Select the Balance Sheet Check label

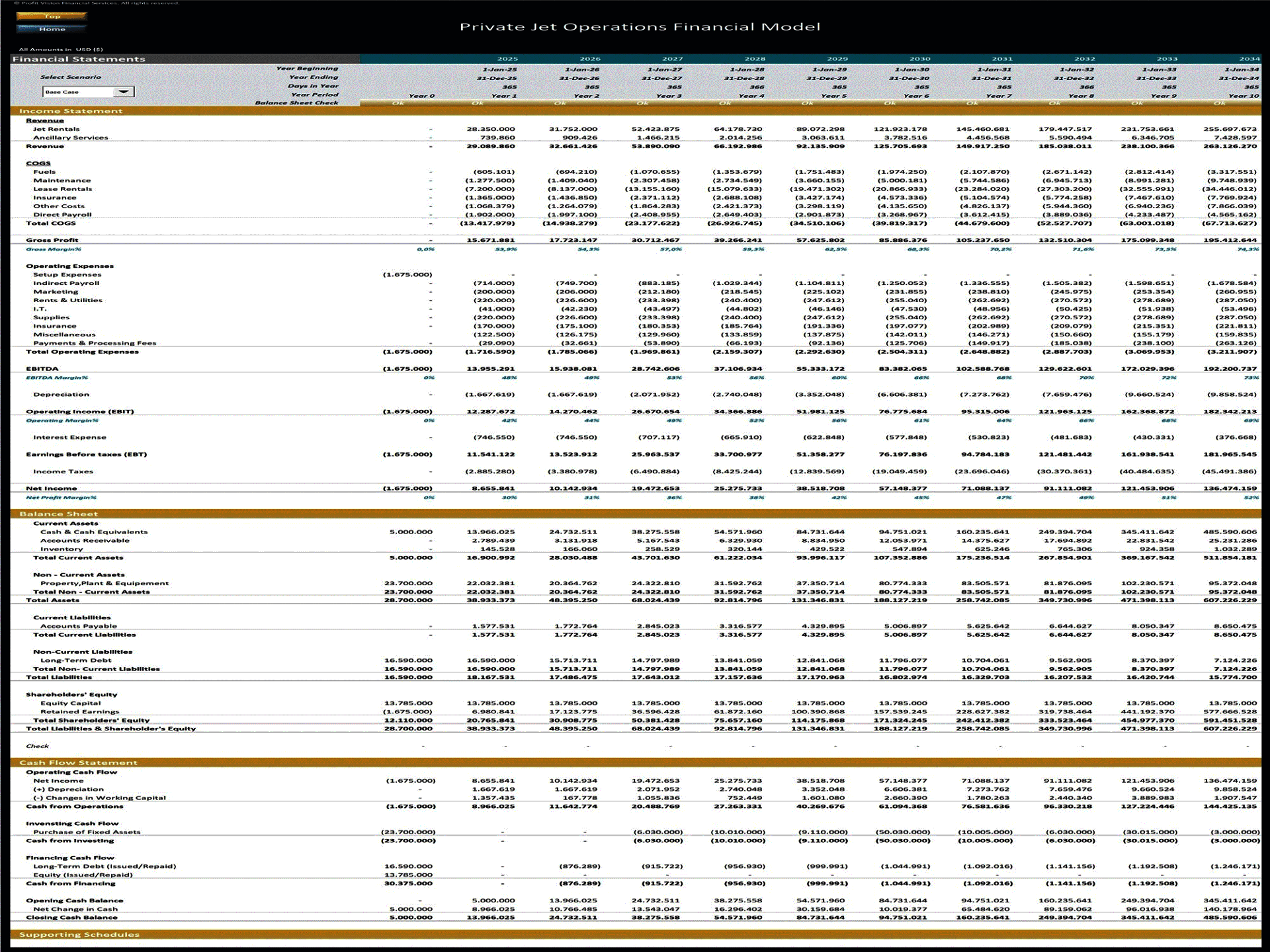click(x=296, y=102)
